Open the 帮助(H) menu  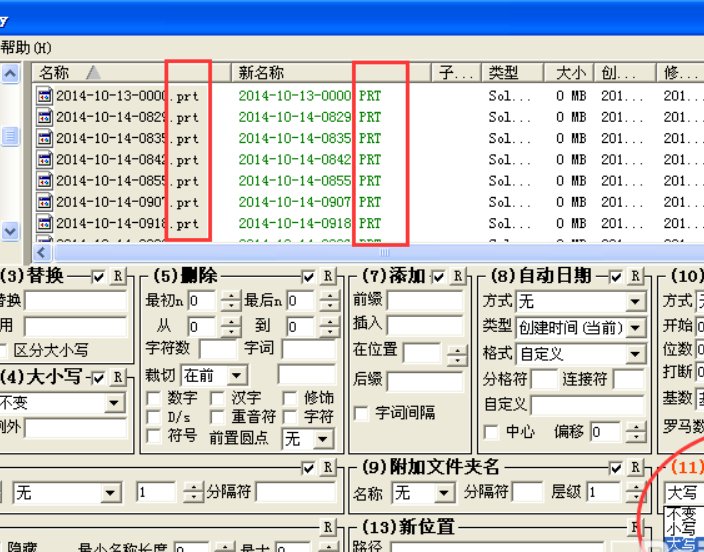26,48
